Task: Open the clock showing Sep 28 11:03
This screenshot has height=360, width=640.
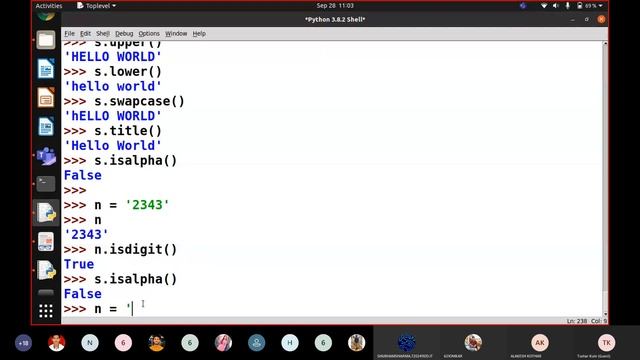Action: pyautogui.click(x=335, y=6)
